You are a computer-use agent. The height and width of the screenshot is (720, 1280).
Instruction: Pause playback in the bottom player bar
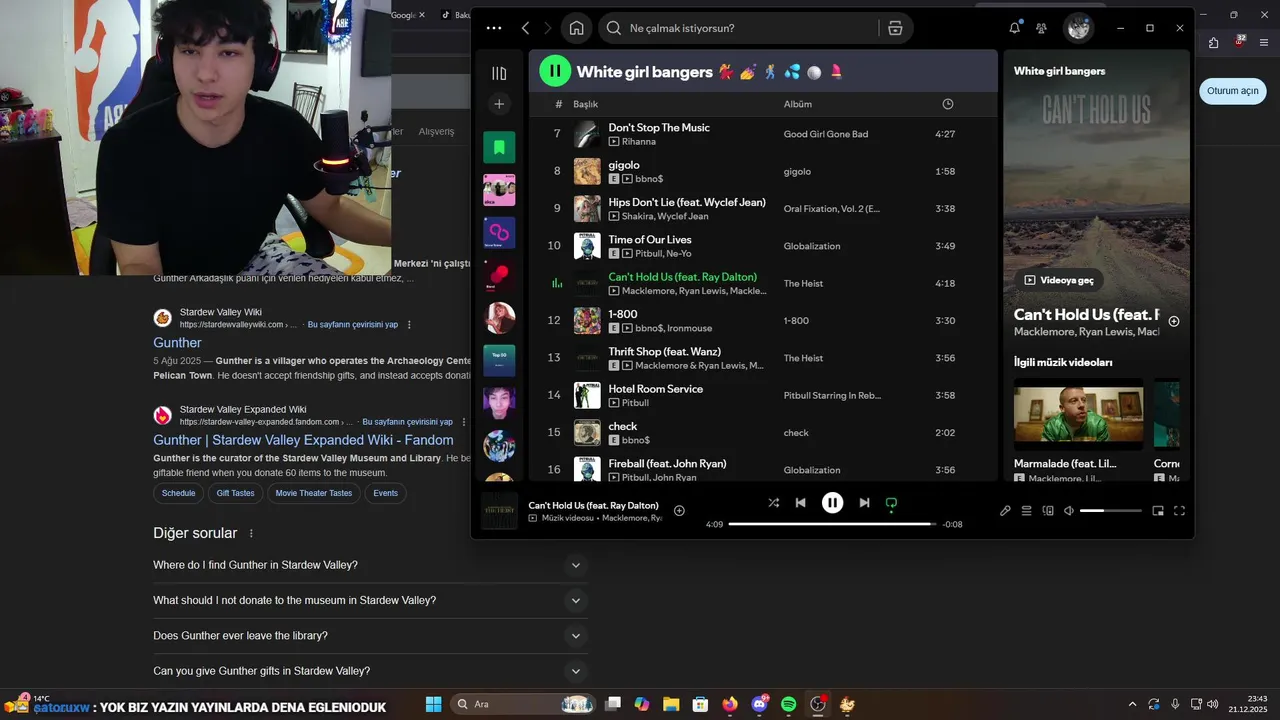pyautogui.click(x=832, y=503)
